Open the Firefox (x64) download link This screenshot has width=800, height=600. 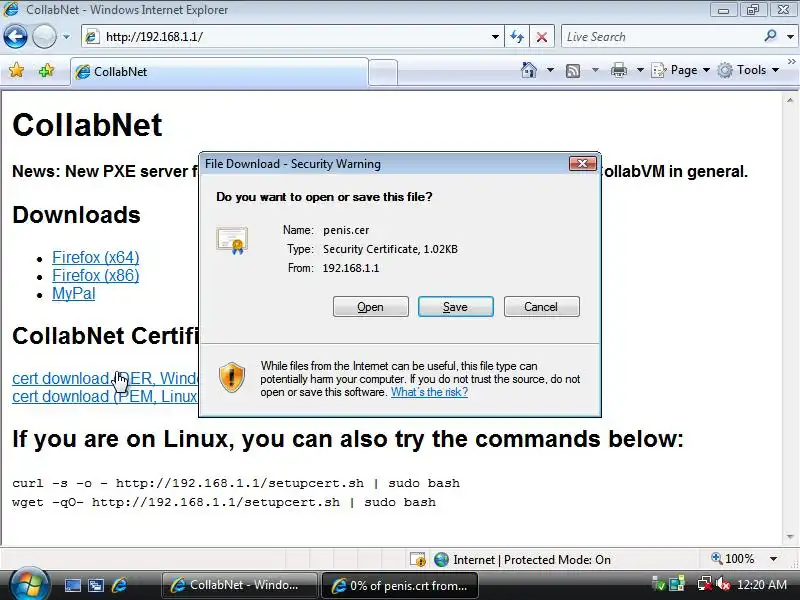[x=95, y=257]
